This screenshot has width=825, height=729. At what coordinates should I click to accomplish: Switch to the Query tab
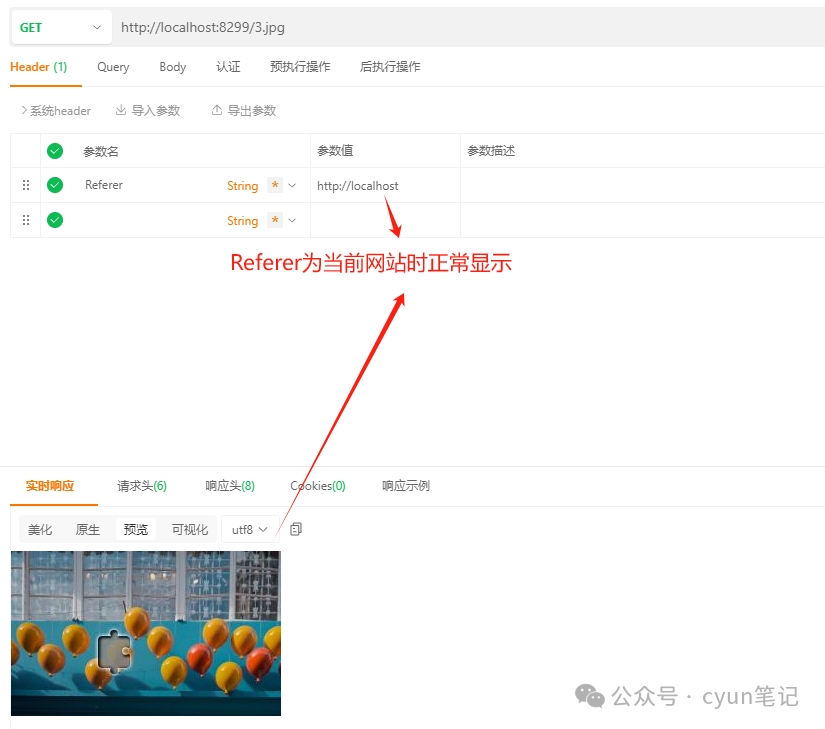click(113, 67)
